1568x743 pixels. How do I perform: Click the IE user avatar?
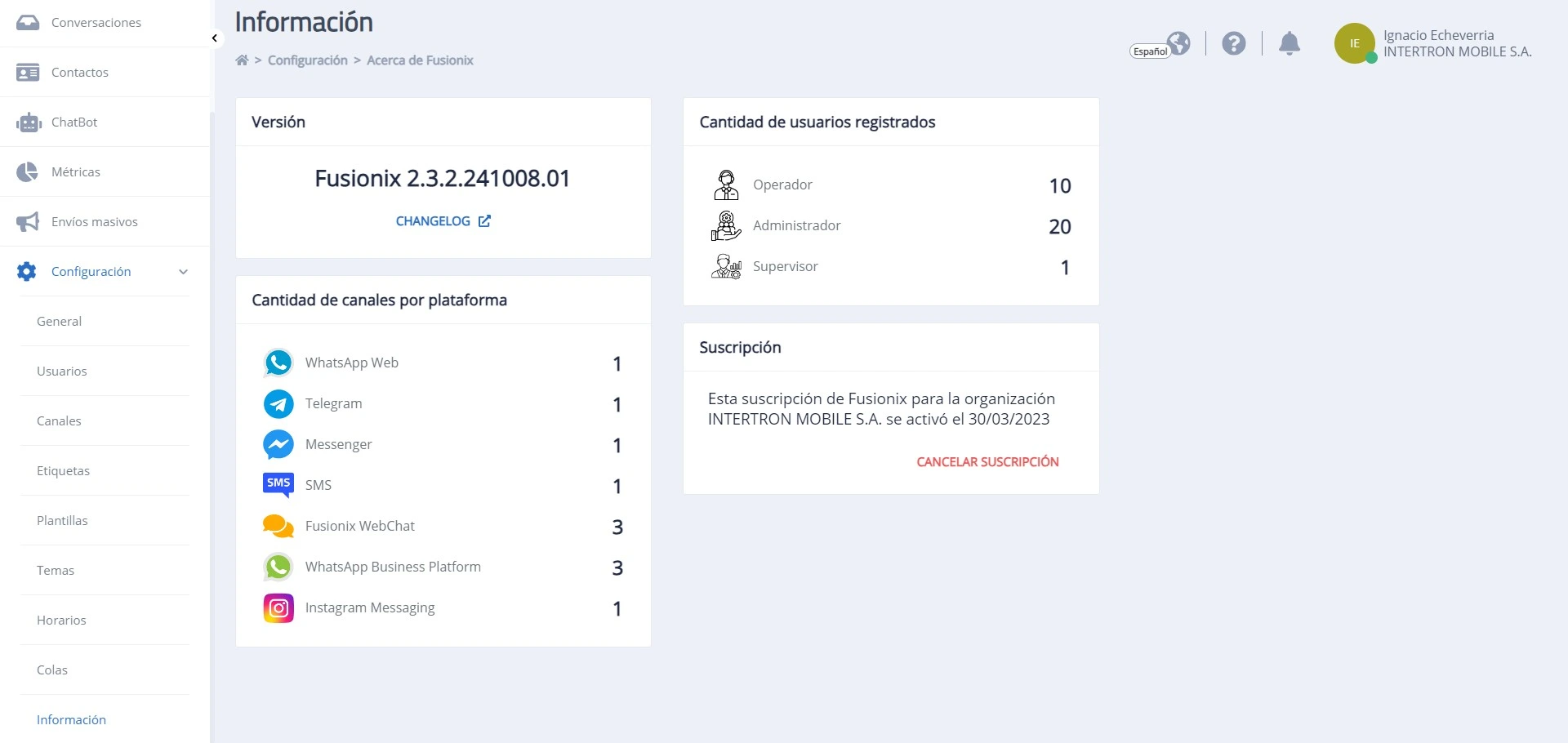(1355, 43)
